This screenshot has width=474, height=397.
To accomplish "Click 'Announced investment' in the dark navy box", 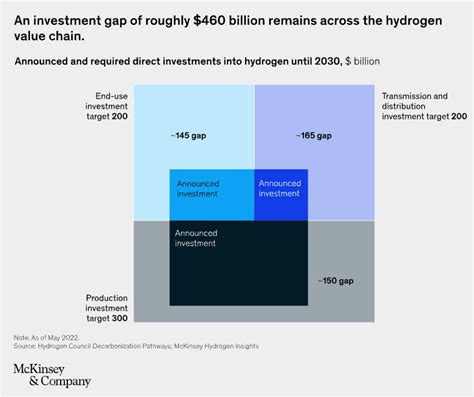I will click(196, 238).
